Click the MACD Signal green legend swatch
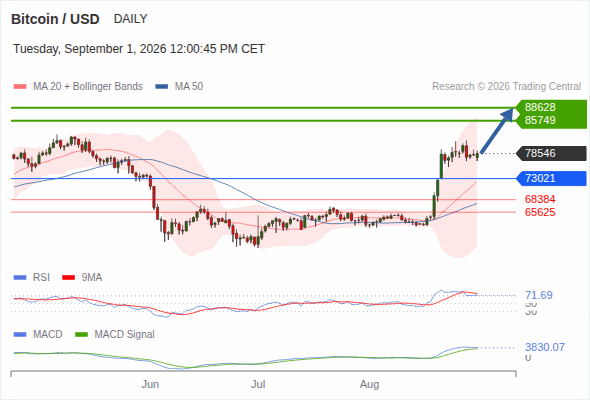 pyautogui.click(x=82, y=335)
